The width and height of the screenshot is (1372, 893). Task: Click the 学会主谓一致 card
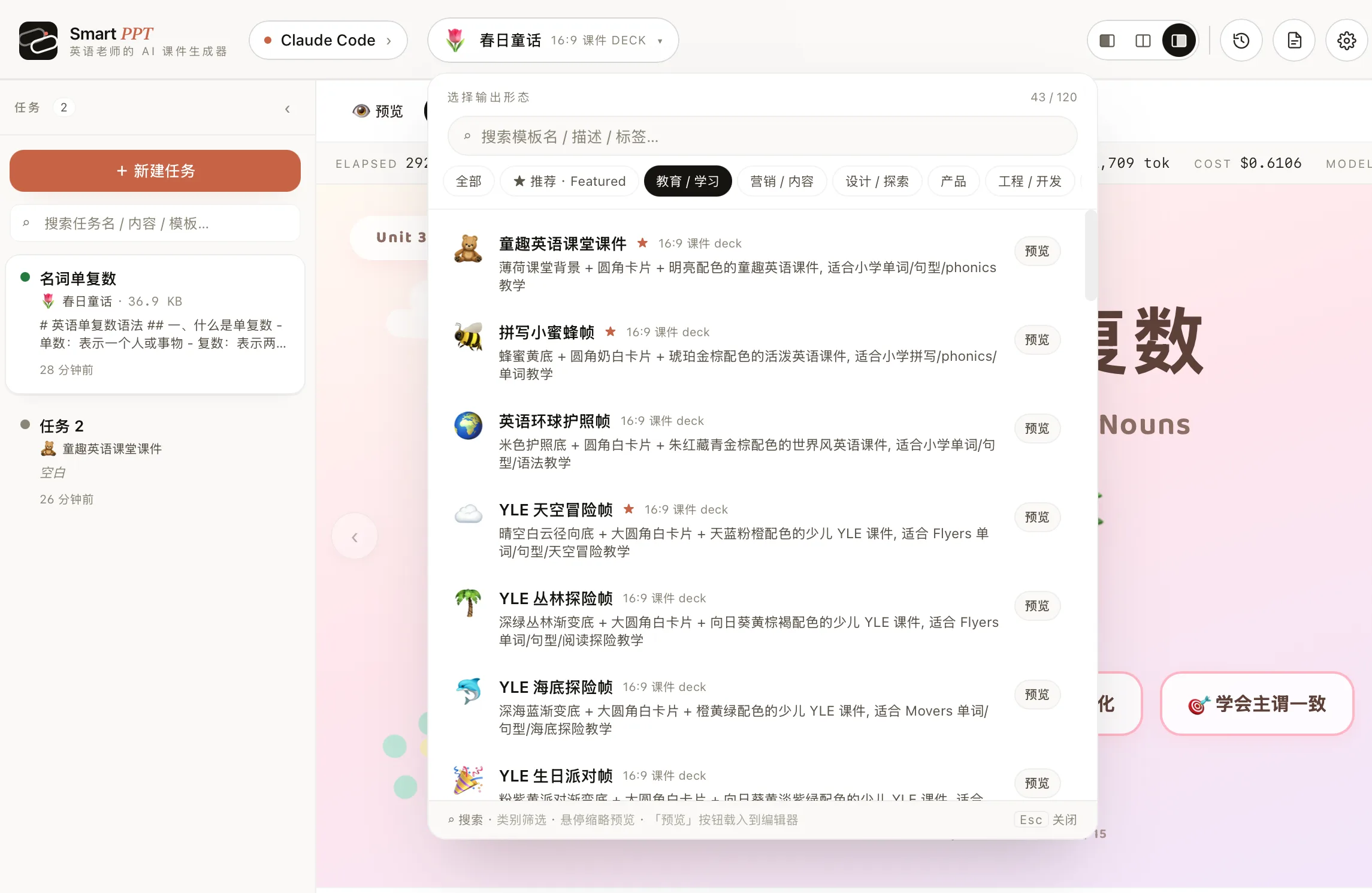pos(1256,704)
